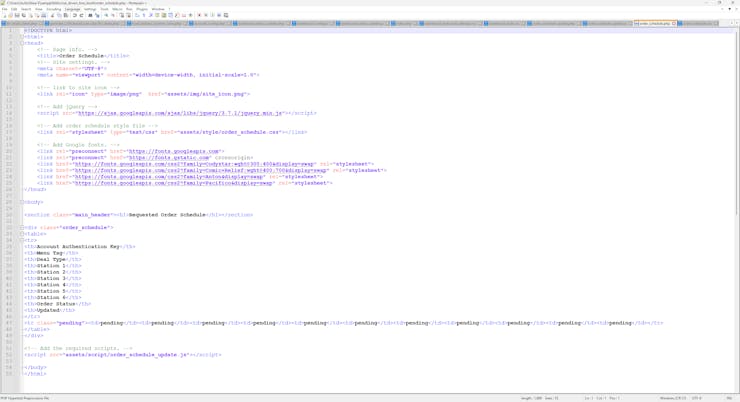Image resolution: width=740 pixels, height=402 pixels.
Task: Toggle file monitoring eye icon
Action: point(191,15)
